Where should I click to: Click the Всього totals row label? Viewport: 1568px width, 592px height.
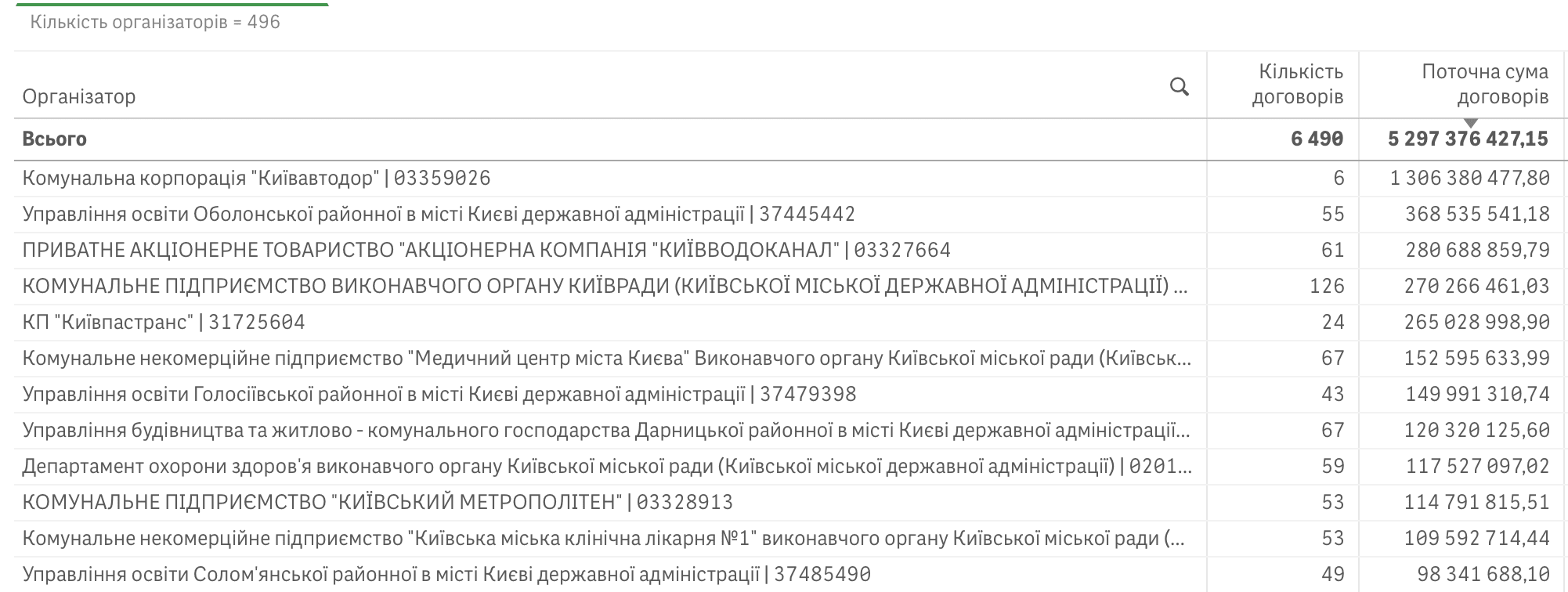(x=55, y=139)
